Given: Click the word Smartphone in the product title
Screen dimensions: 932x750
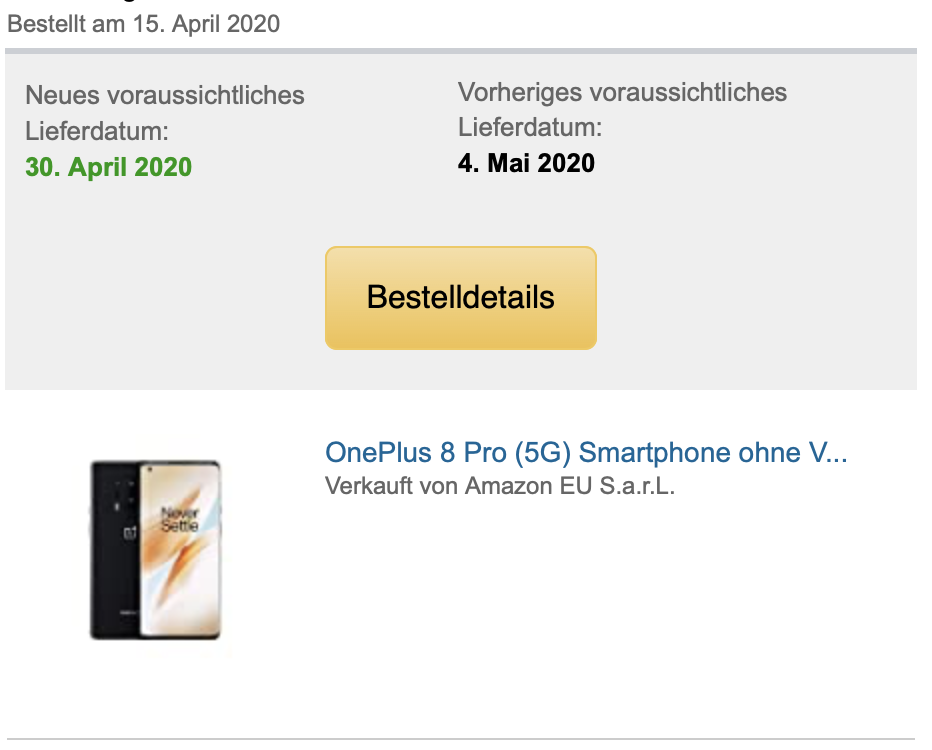Looking at the screenshot, I should coord(654,453).
